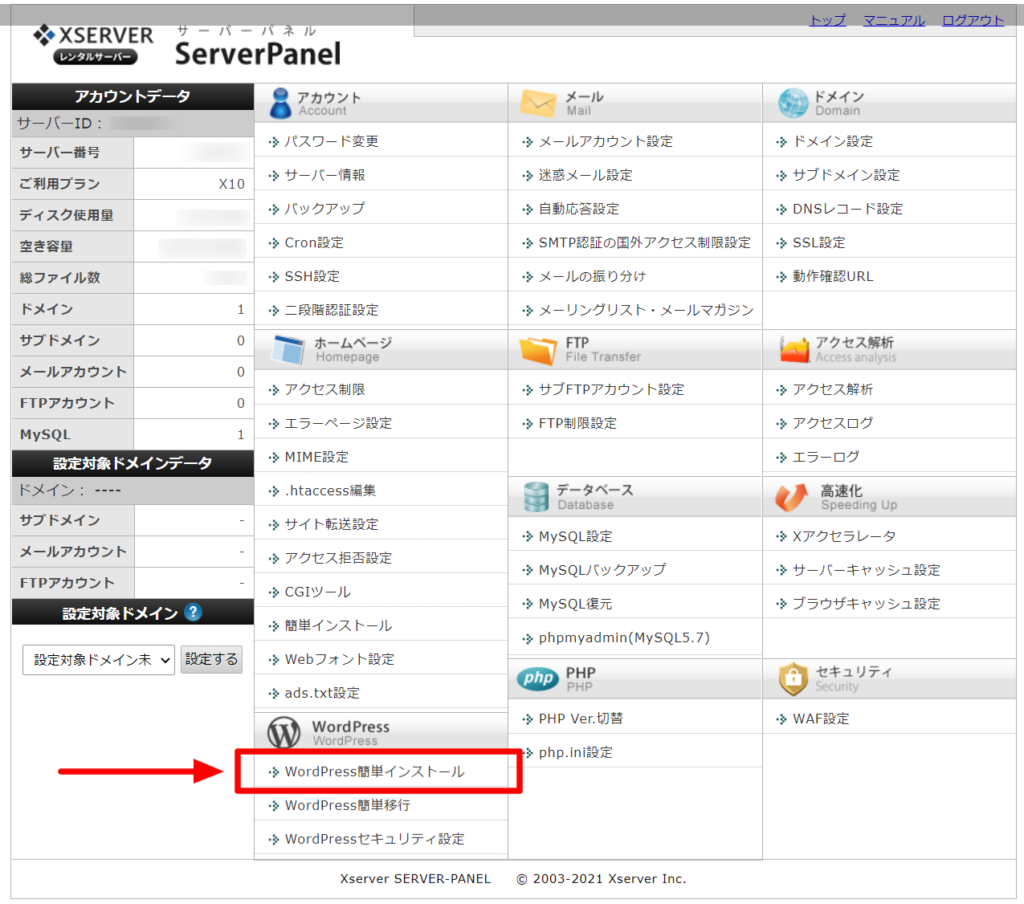
Task: Open MySQL復元
Action: (575, 604)
